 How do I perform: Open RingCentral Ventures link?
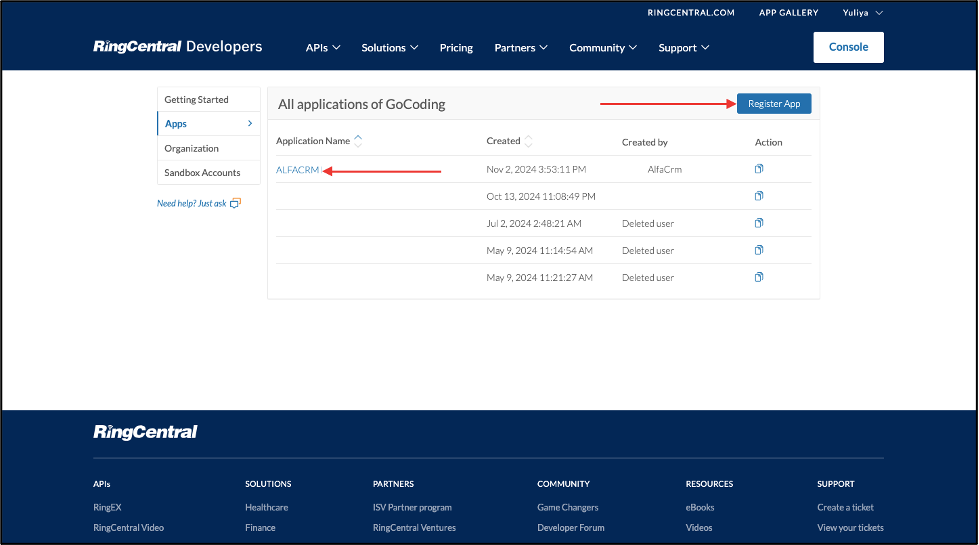coord(414,528)
